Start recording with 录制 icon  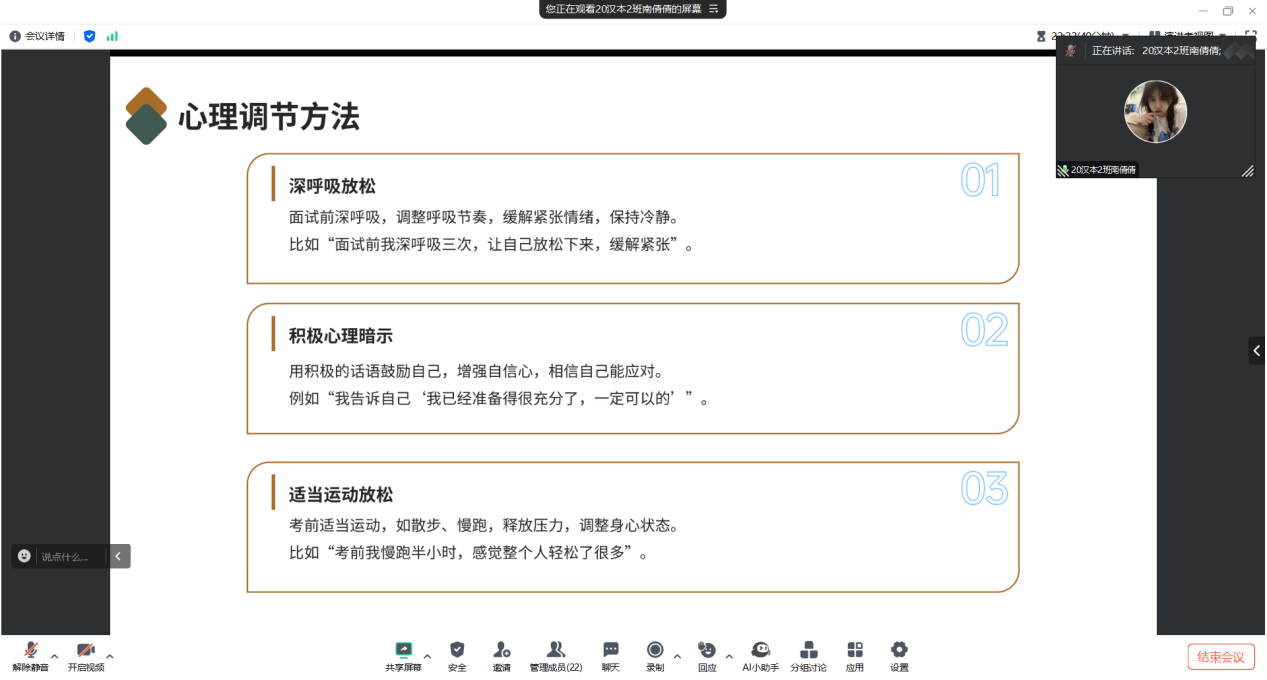click(655, 655)
